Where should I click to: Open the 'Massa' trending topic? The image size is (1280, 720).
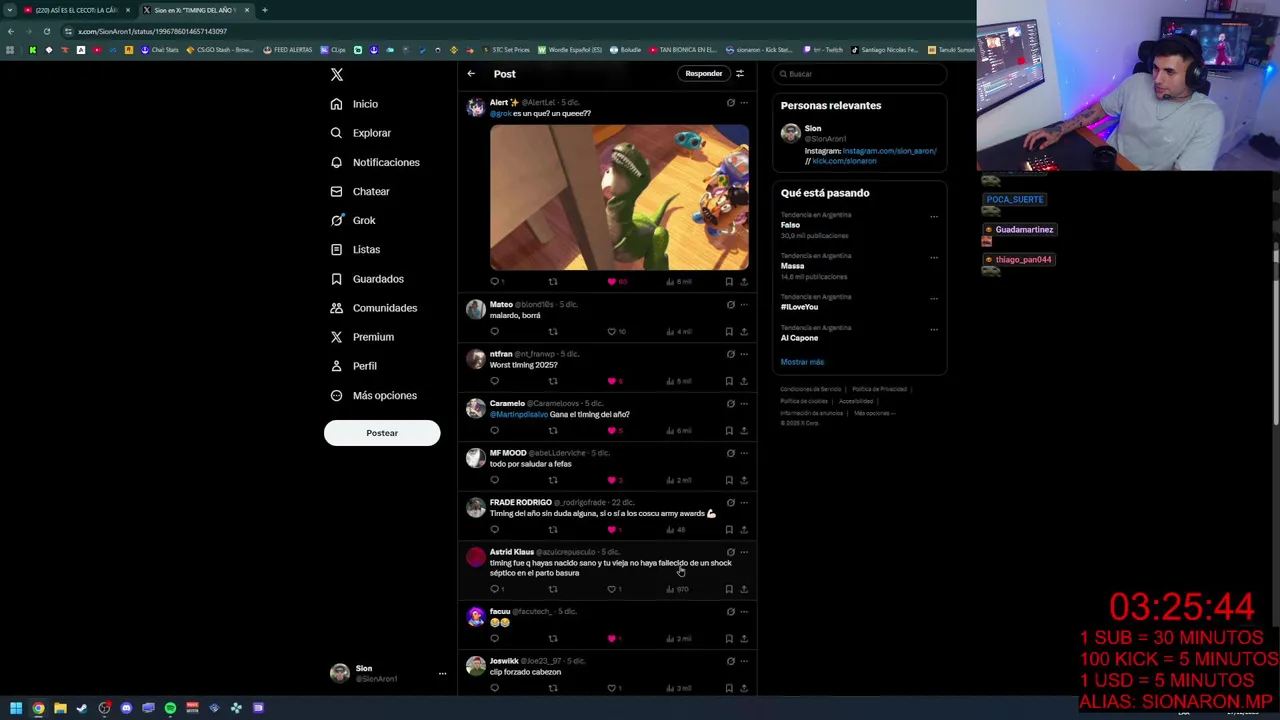(x=792, y=266)
